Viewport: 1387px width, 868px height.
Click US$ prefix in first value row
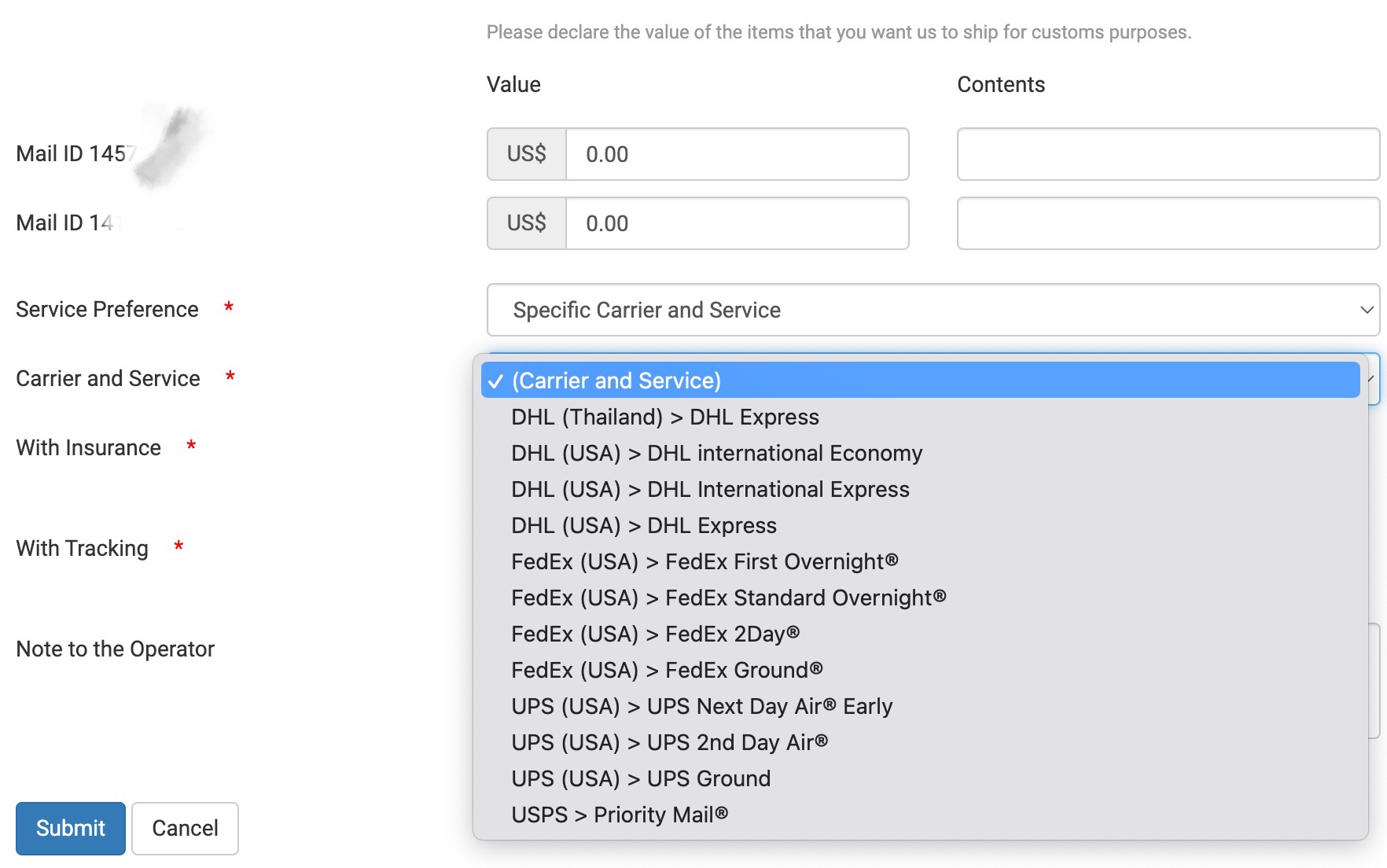(527, 154)
